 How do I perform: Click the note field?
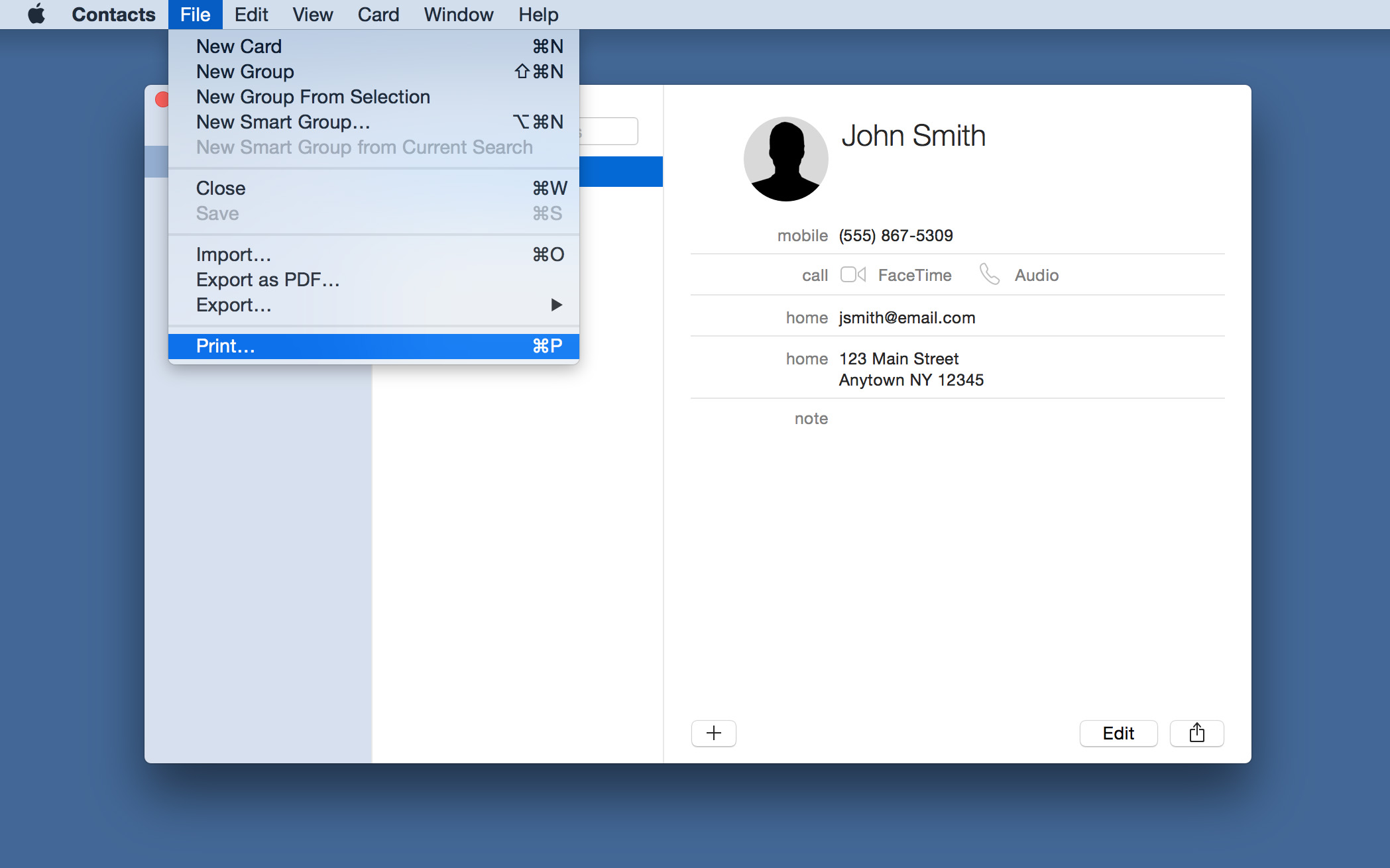coord(811,418)
